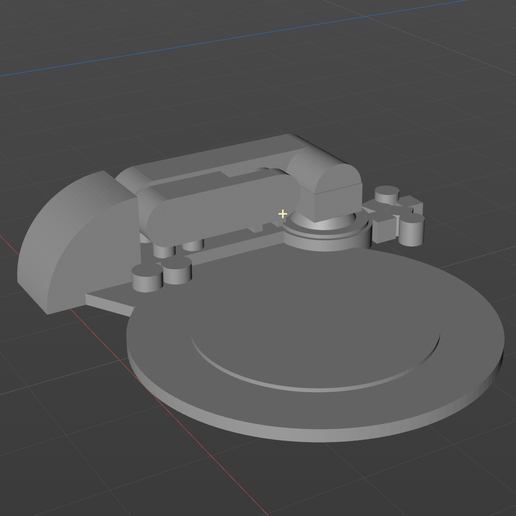Click the yellow 3D cursor crosshair
Image resolution: width=516 pixels, height=516 pixels.
pyautogui.click(x=282, y=214)
